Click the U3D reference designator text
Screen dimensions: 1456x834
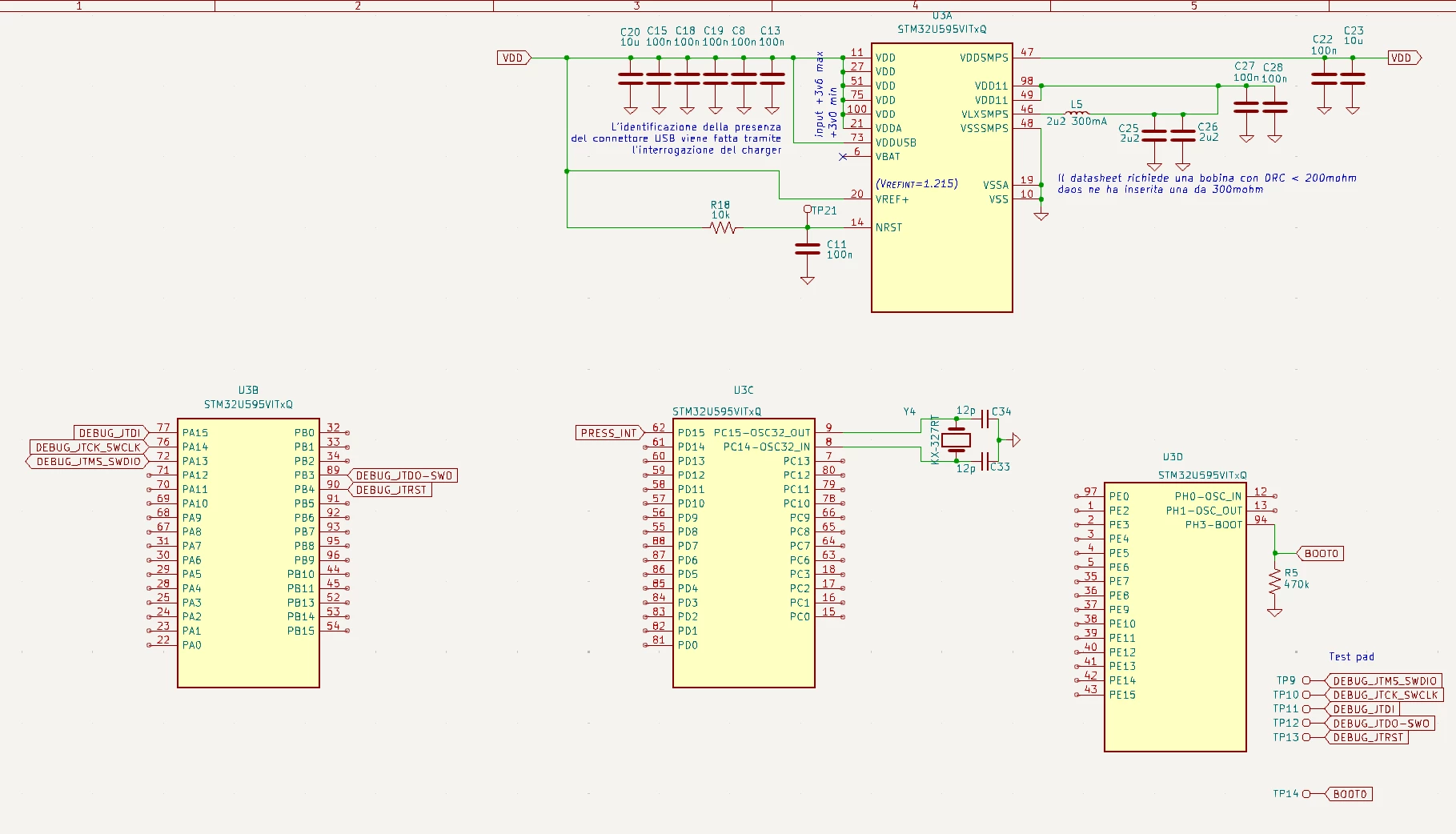pyautogui.click(x=1173, y=457)
